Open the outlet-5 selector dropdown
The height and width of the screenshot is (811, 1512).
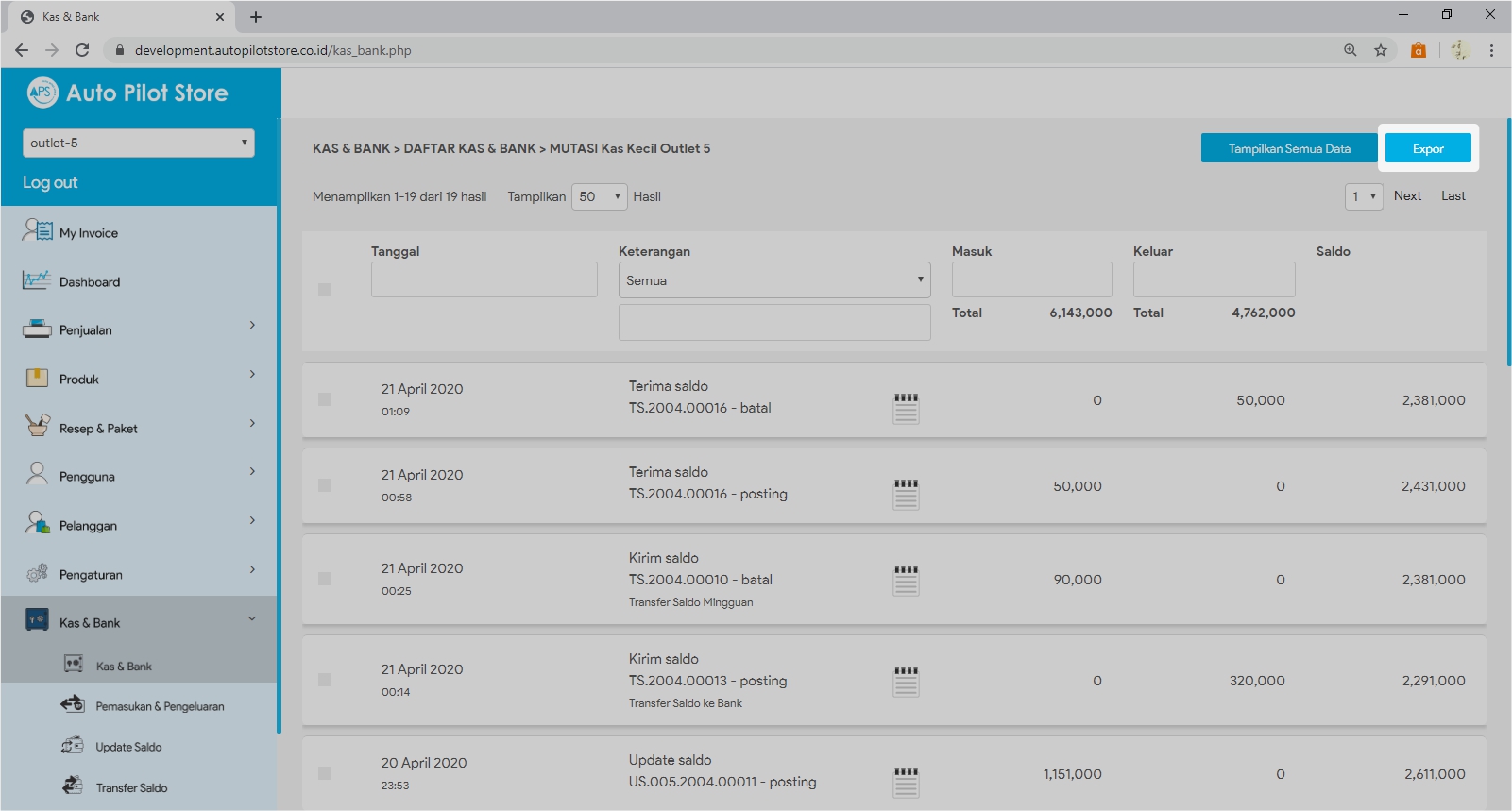pos(139,143)
